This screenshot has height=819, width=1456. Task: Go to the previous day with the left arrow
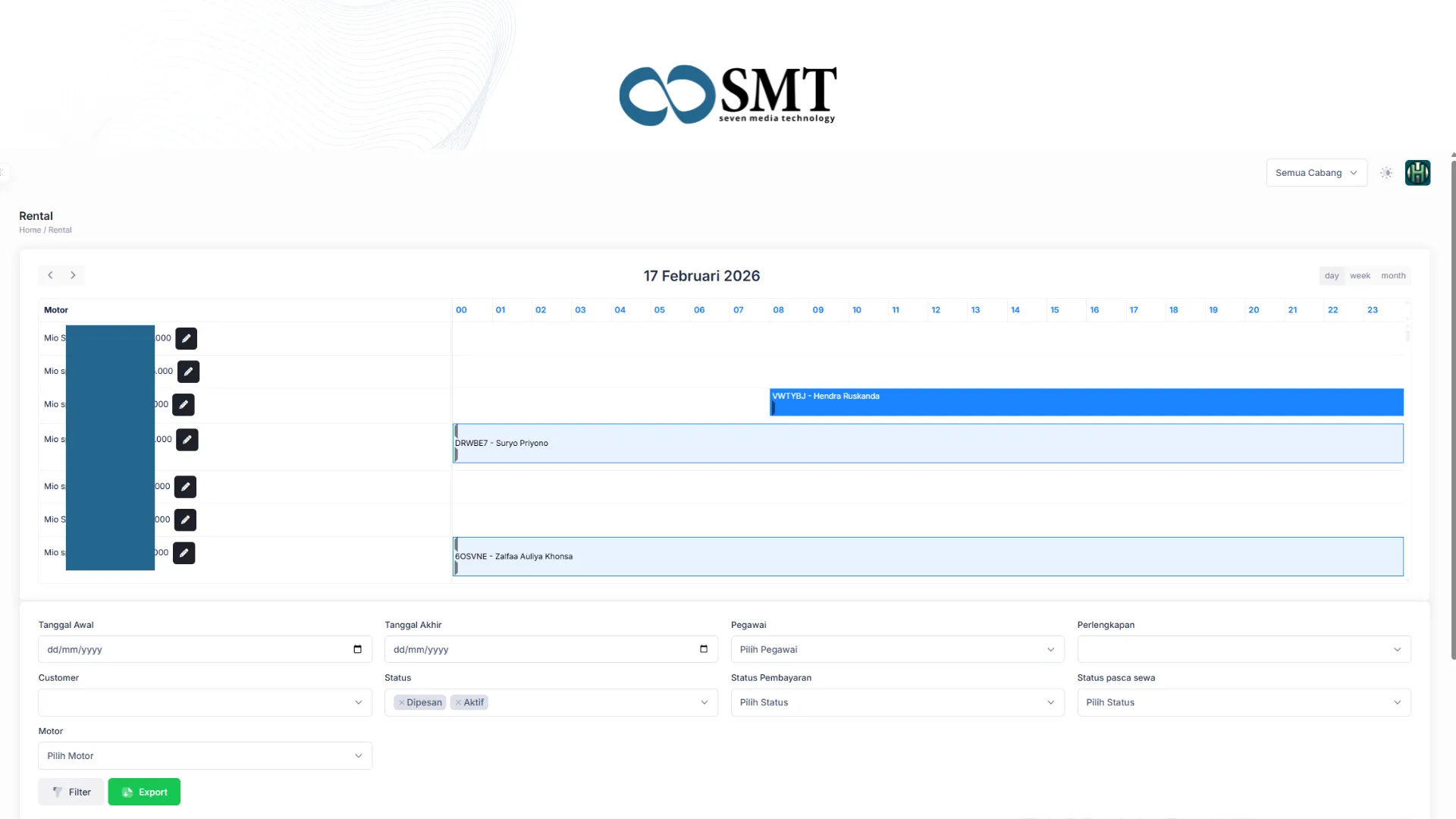tap(50, 275)
